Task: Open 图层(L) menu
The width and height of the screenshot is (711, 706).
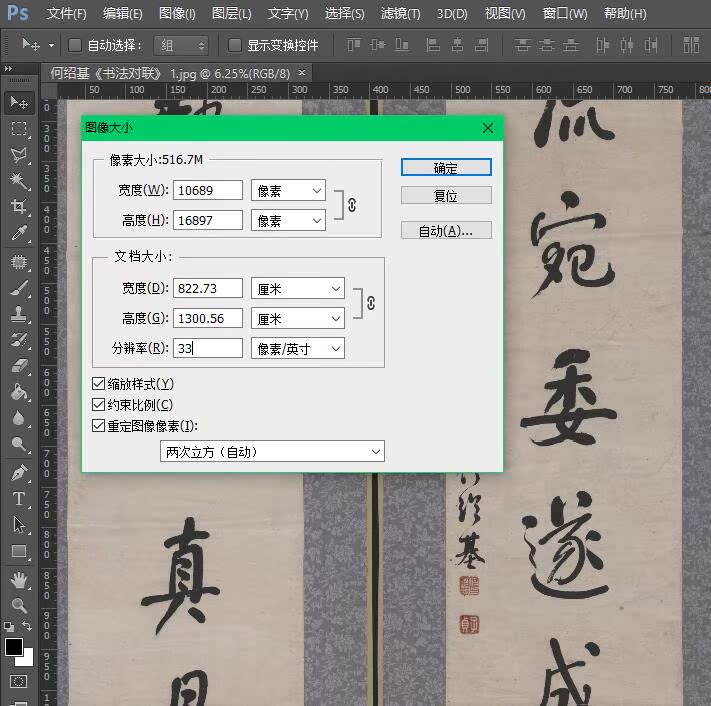Action: coord(231,14)
